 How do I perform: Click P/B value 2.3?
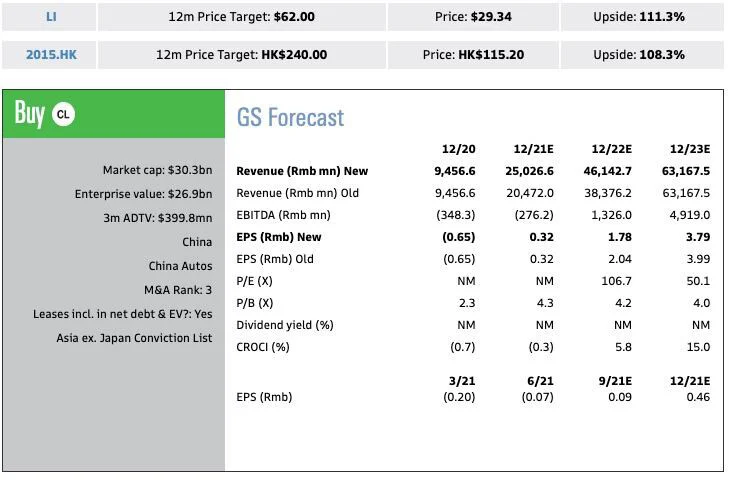pyautogui.click(x=467, y=303)
